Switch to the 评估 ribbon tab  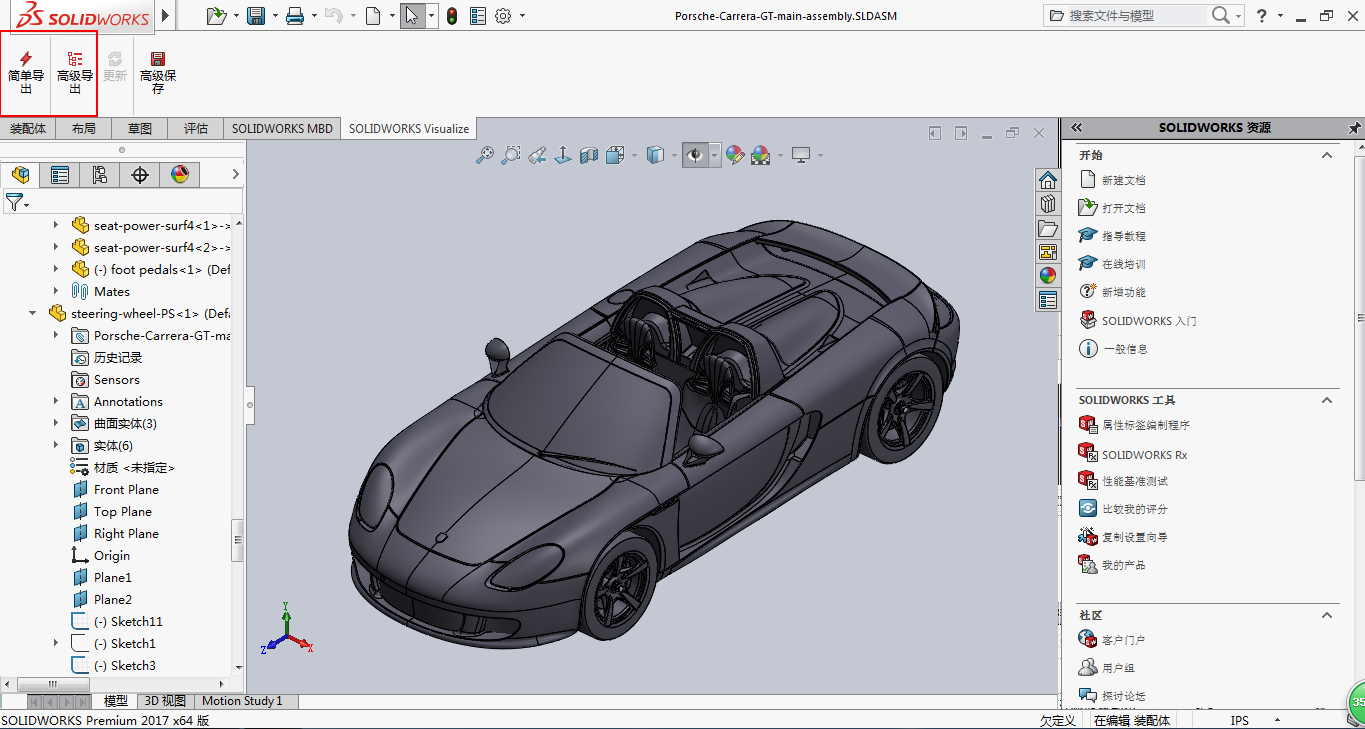[196, 128]
